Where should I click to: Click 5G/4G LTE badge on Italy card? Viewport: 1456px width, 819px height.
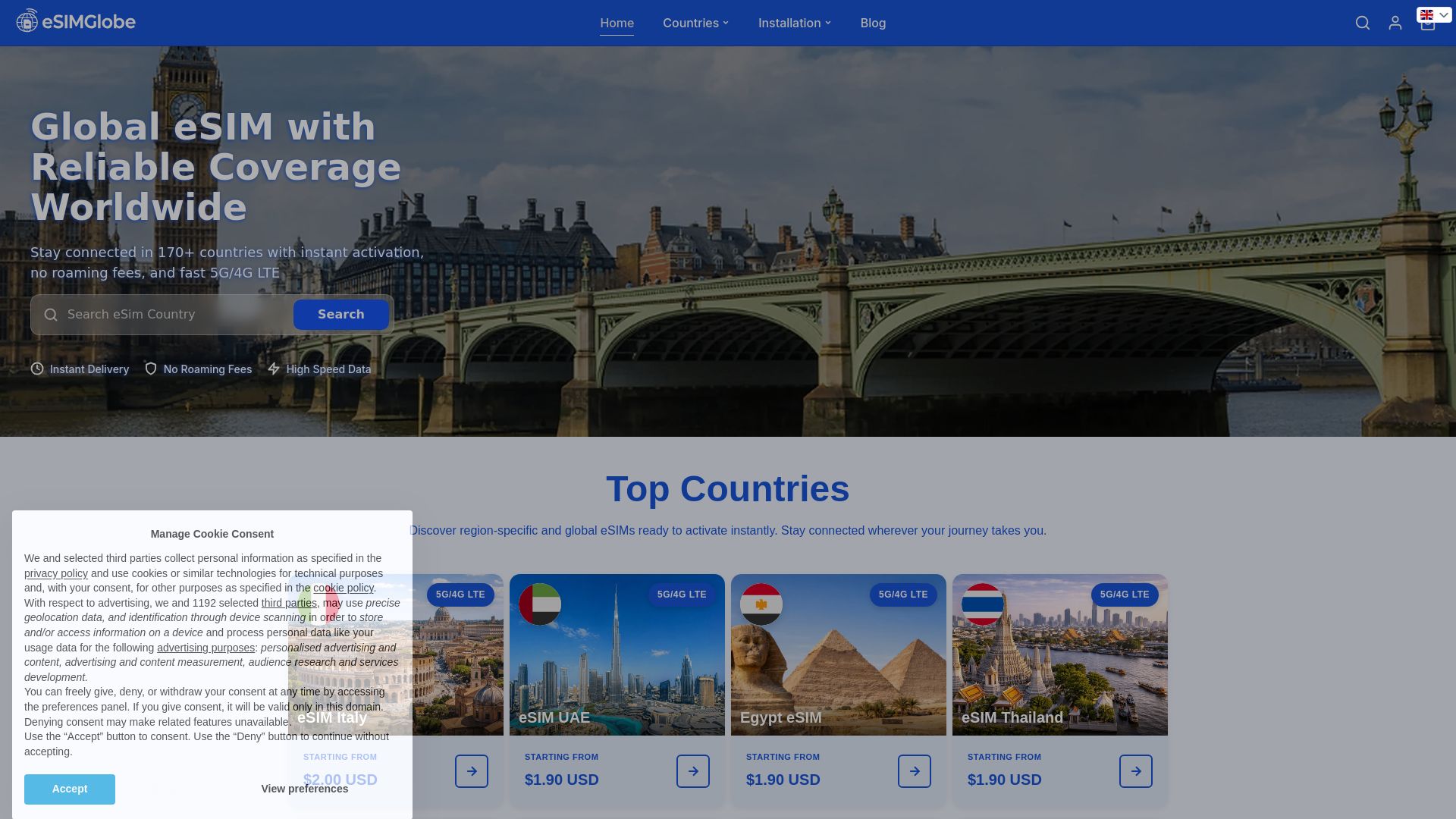point(460,595)
